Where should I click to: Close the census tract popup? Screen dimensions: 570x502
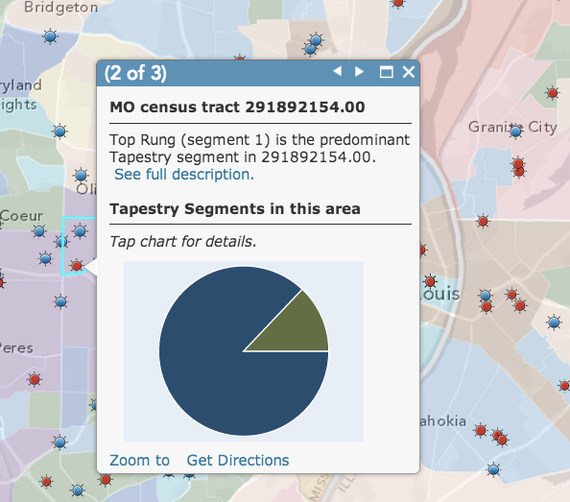tap(409, 72)
